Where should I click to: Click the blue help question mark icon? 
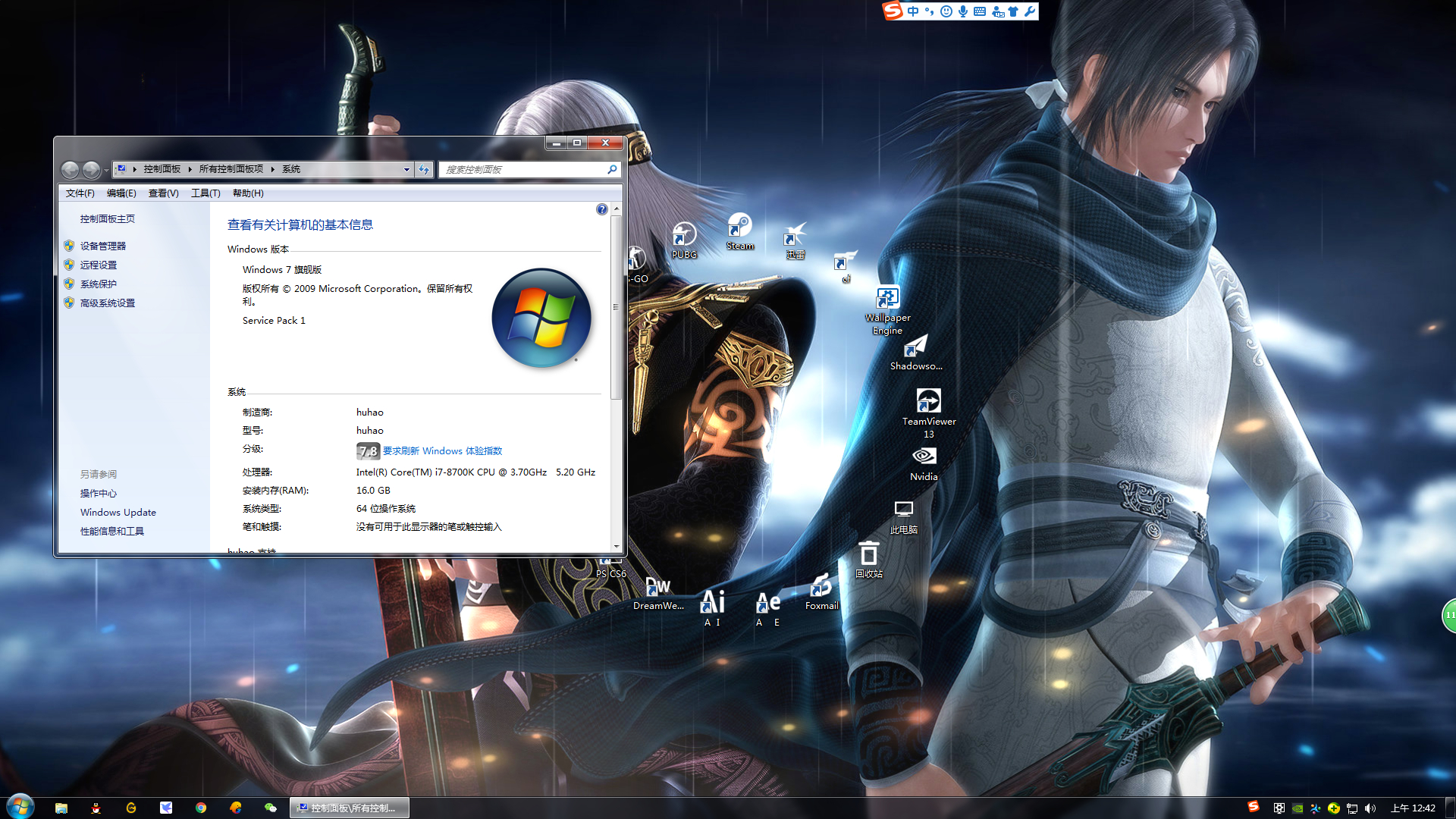click(x=602, y=209)
